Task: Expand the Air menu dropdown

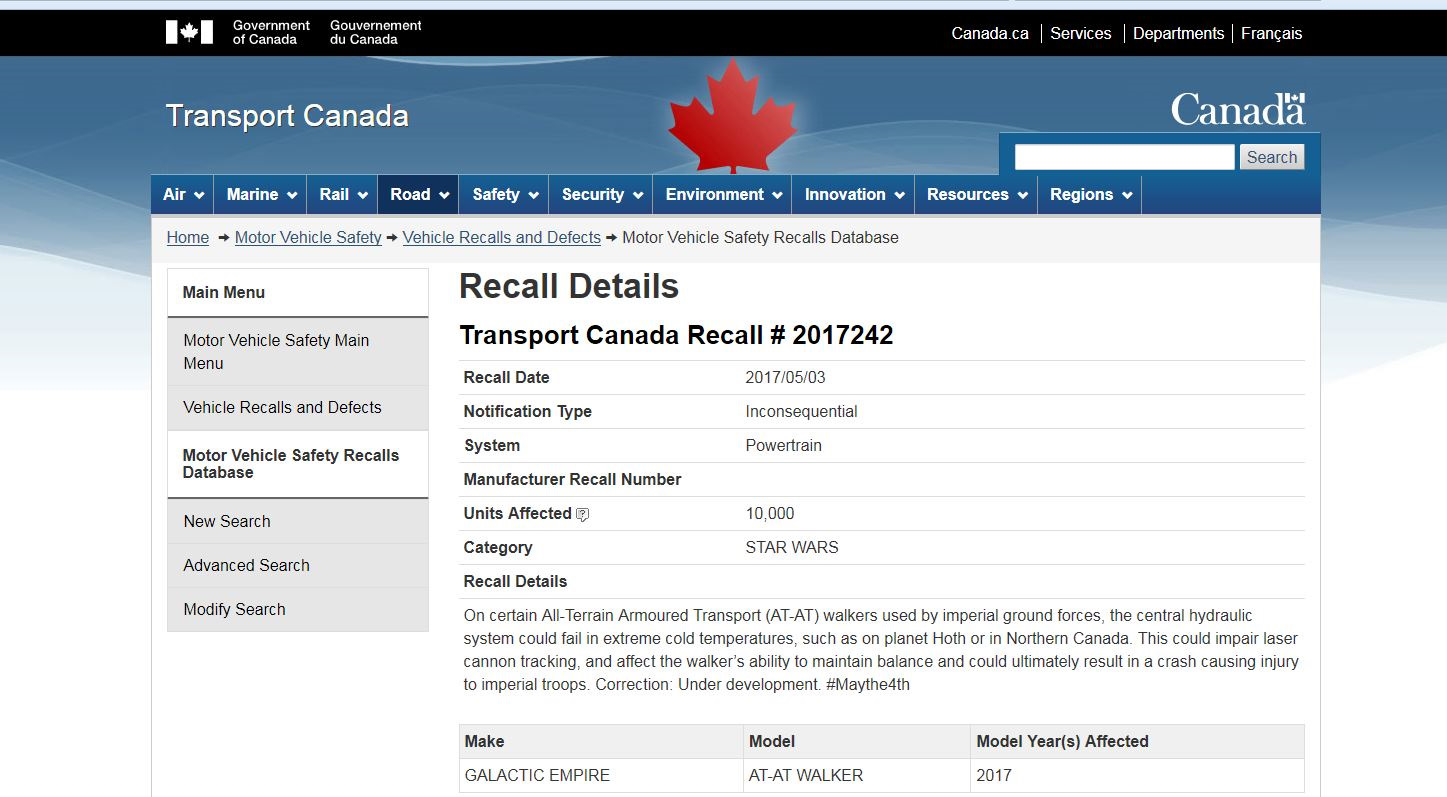Action: [x=184, y=194]
